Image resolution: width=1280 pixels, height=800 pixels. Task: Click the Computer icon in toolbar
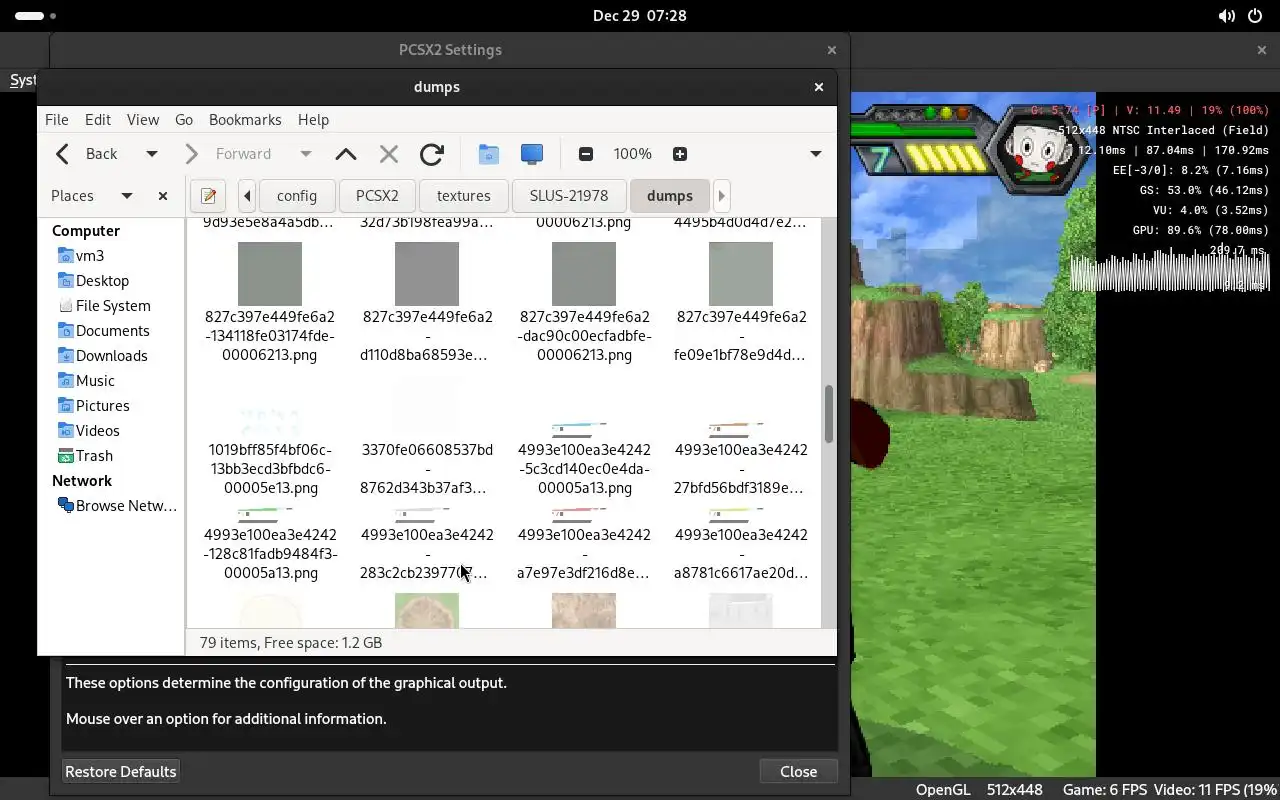coord(532,154)
